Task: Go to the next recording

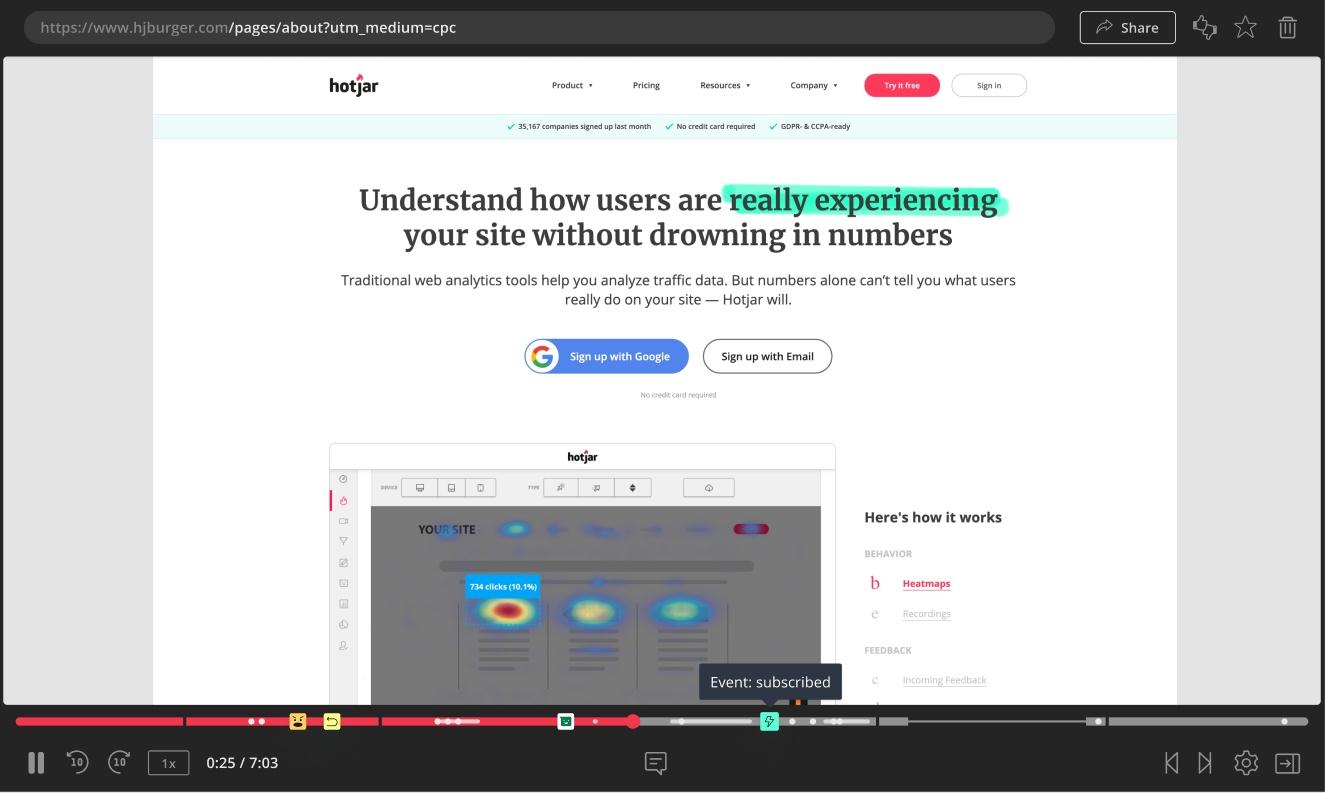Action: tap(1205, 763)
